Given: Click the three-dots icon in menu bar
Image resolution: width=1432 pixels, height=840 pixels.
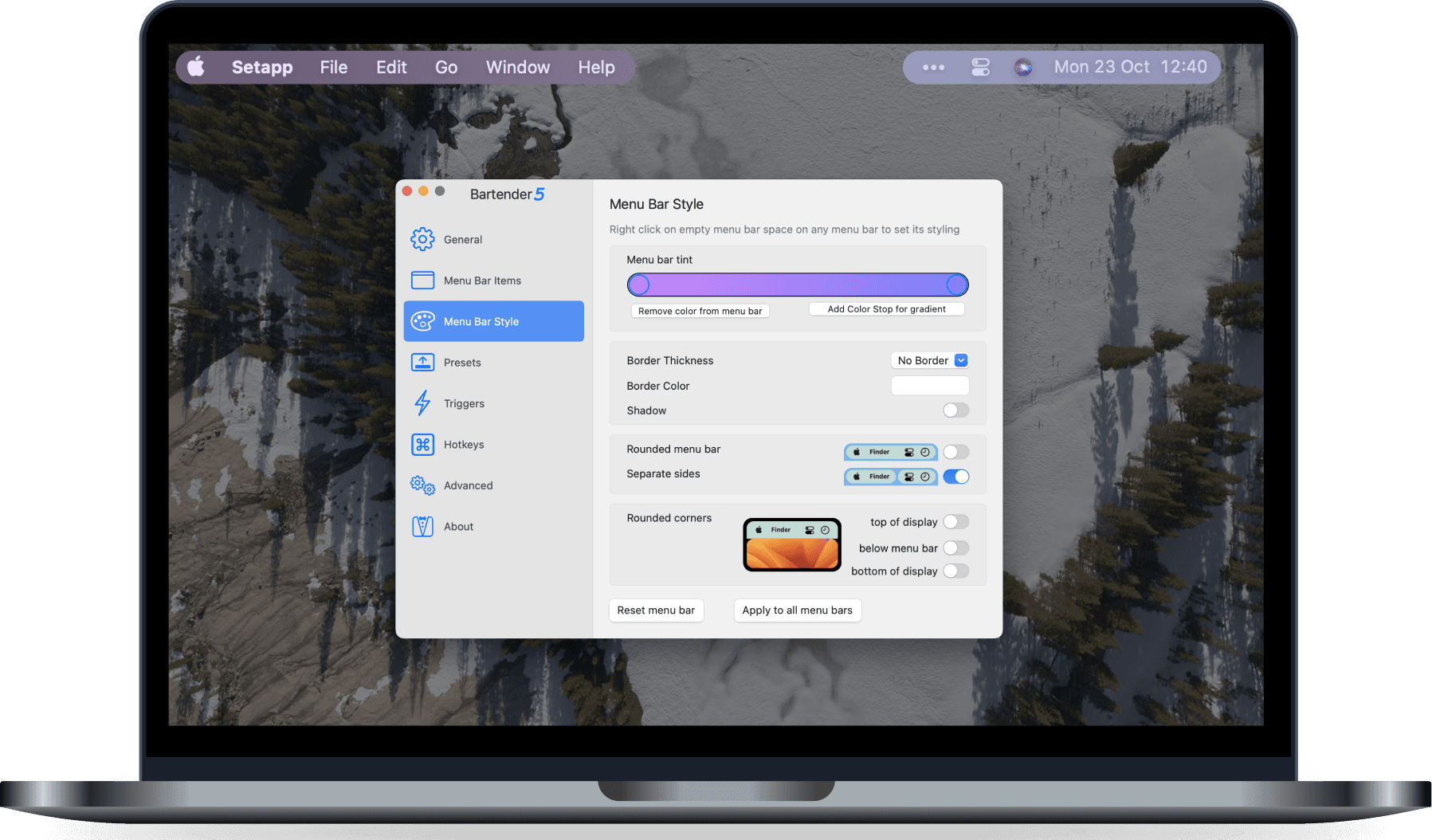Looking at the screenshot, I should point(933,68).
